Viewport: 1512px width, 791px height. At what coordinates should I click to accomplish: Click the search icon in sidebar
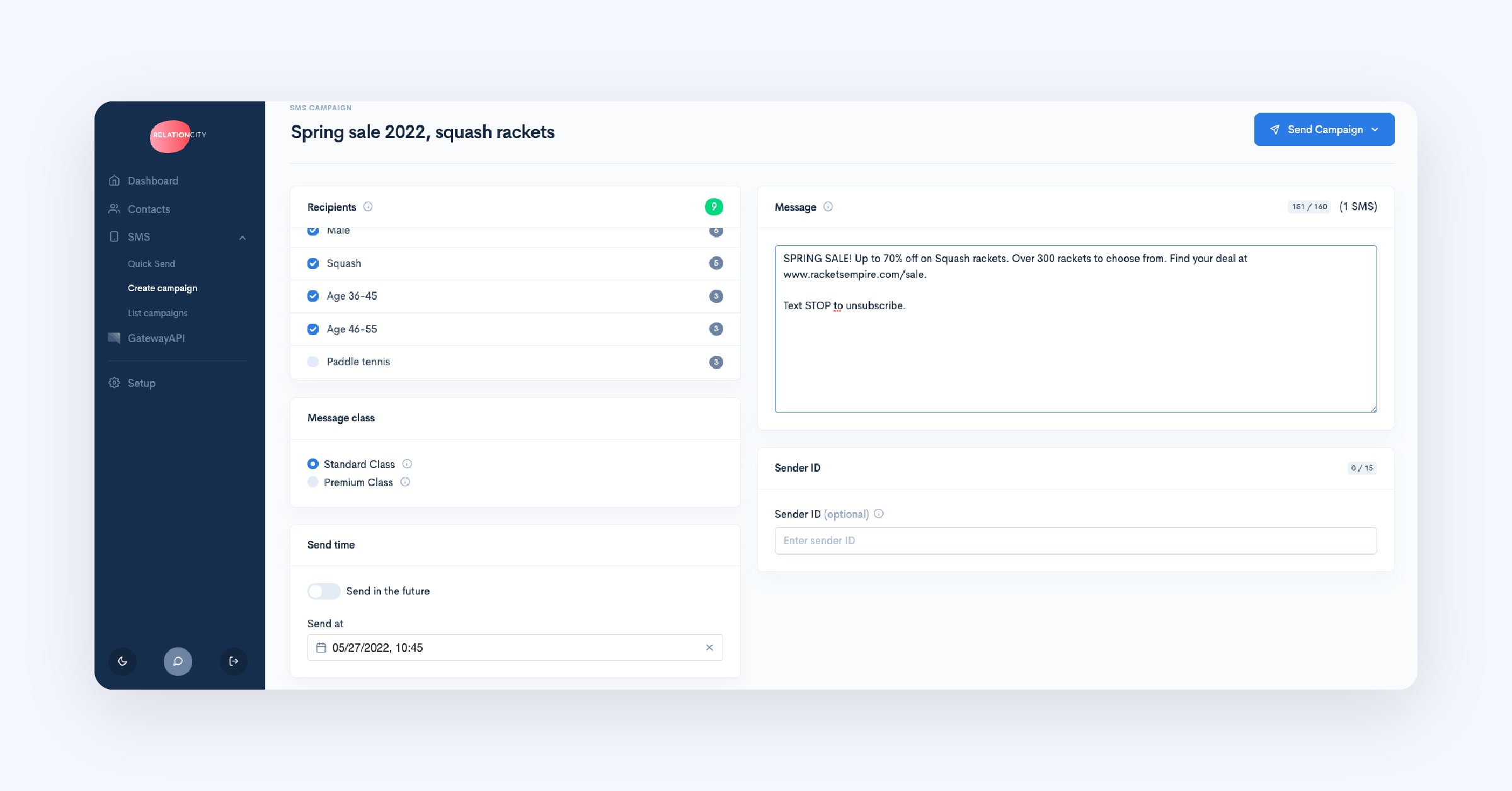point(178,660)
